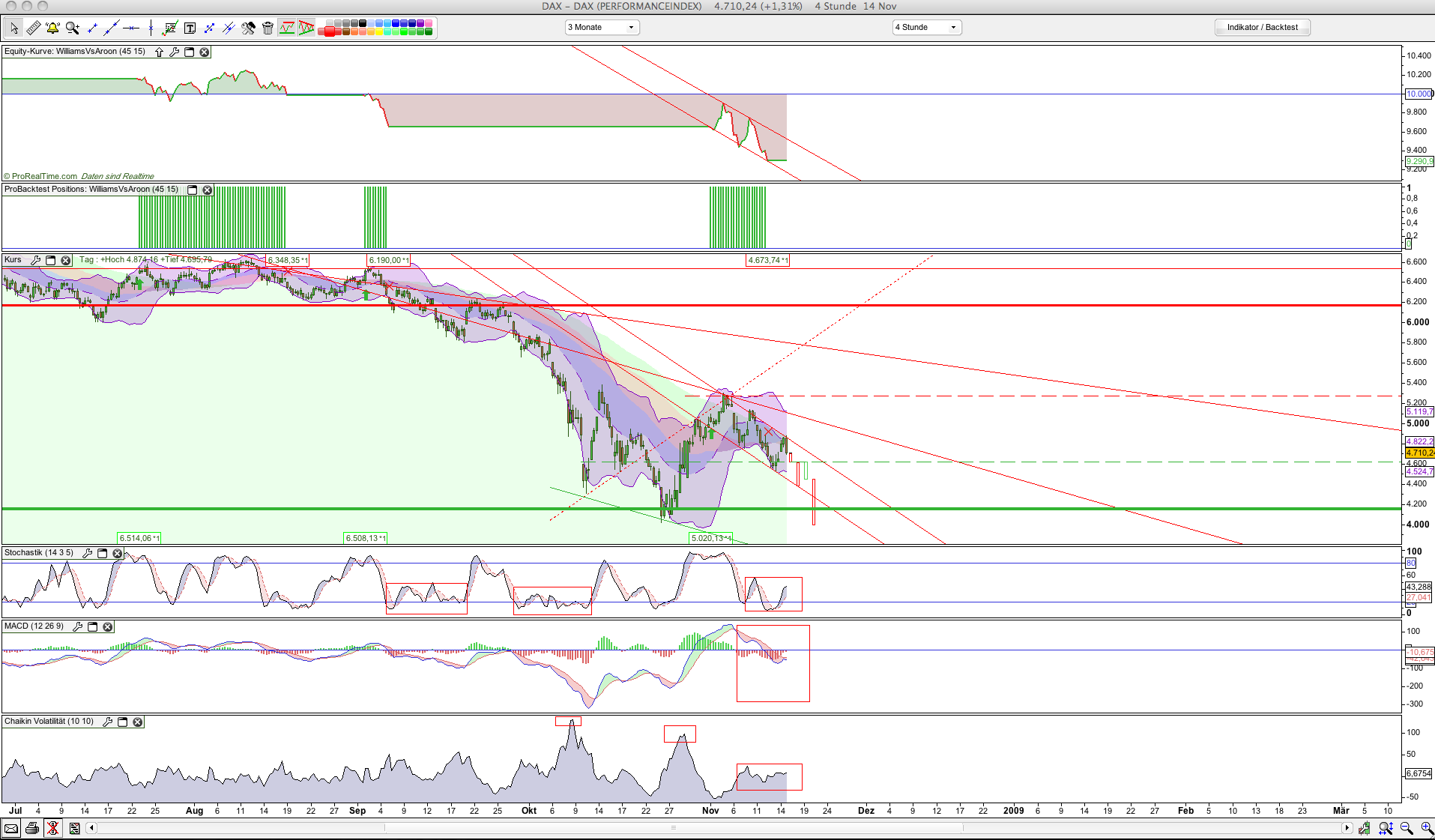Click the 'Stochastik (14 3 5)' label
This screenshot has width=1435, height=840.
tap(39, 553)
